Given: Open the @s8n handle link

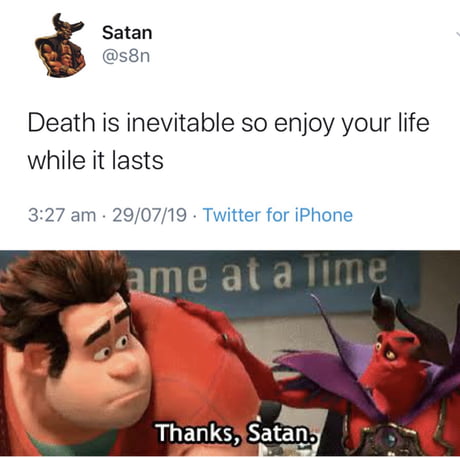Looking at the screenshot, I should tap(126, 56).
